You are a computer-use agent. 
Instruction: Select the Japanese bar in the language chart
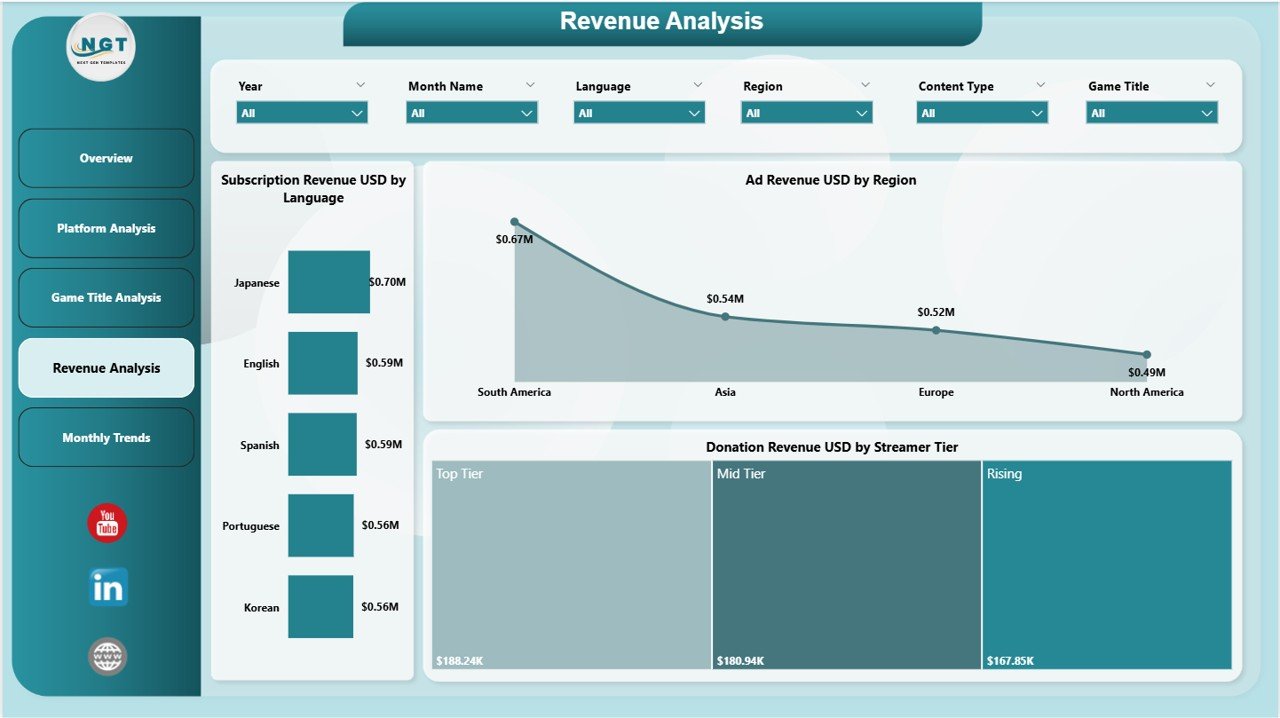pyautogui.click(x=329, y=282)
